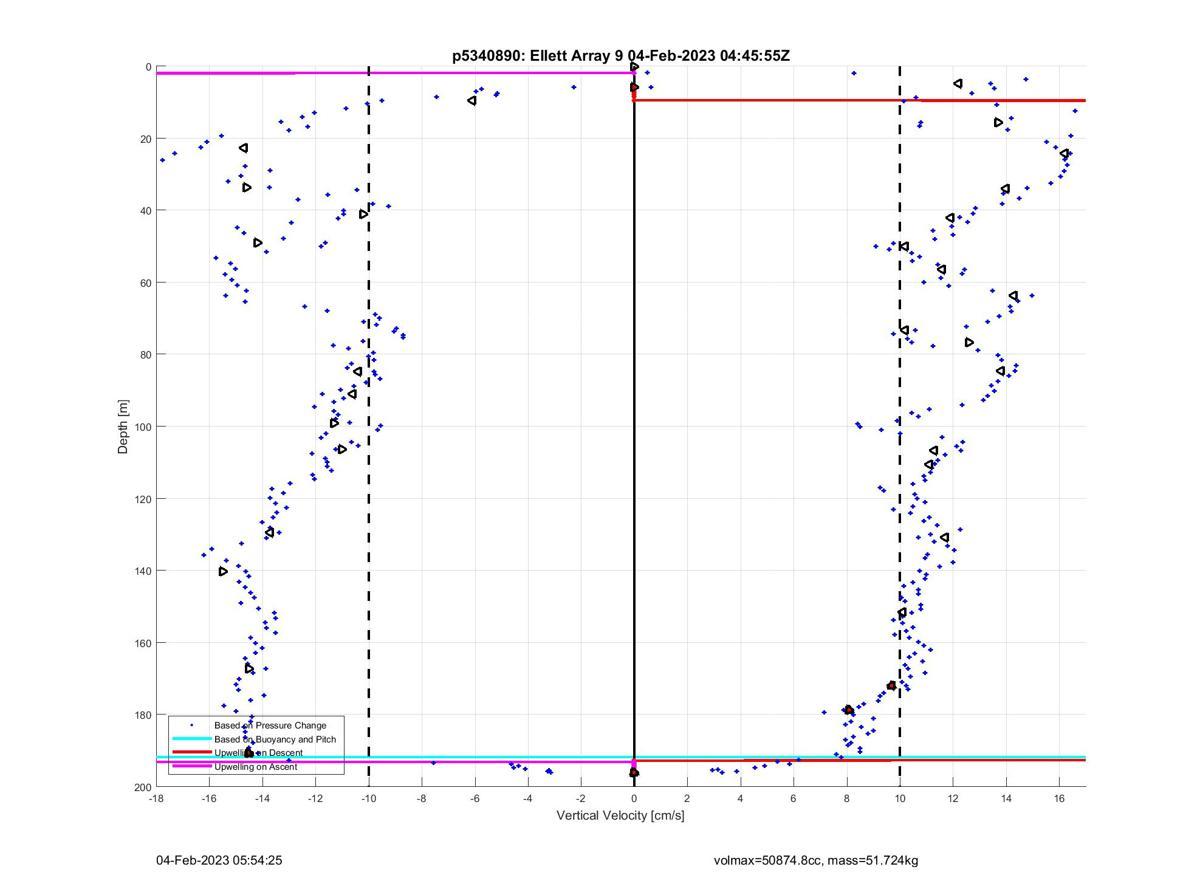Click the '160' depth tick label
1200x885 pixels.
tap(142, 643)
